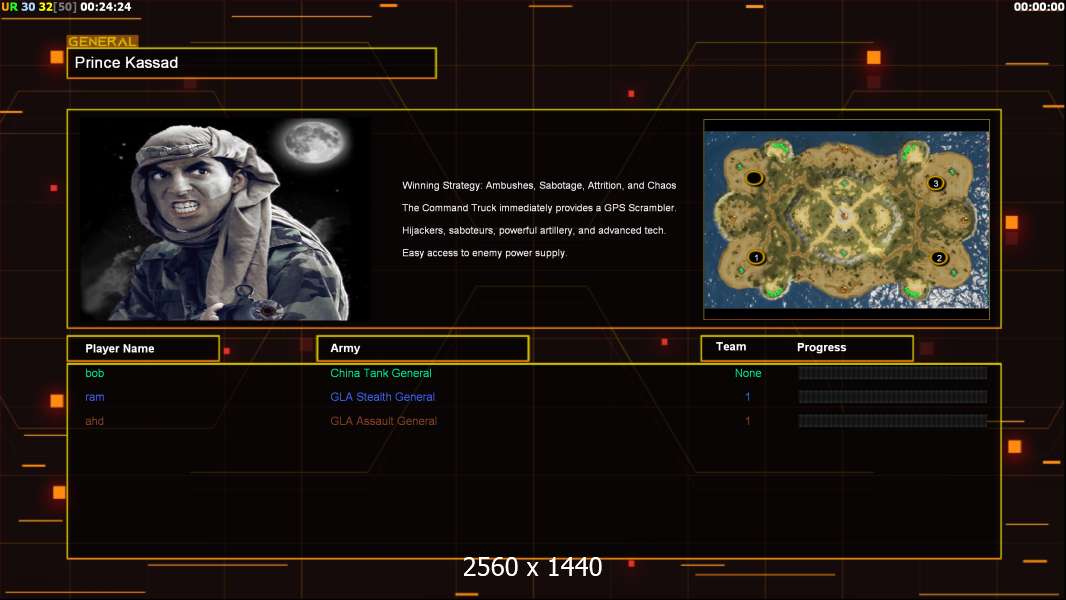This screenshot has width=1066, height=600.
Task: Click the 00:00:00 timer at top right
Action: [1039, 7]
